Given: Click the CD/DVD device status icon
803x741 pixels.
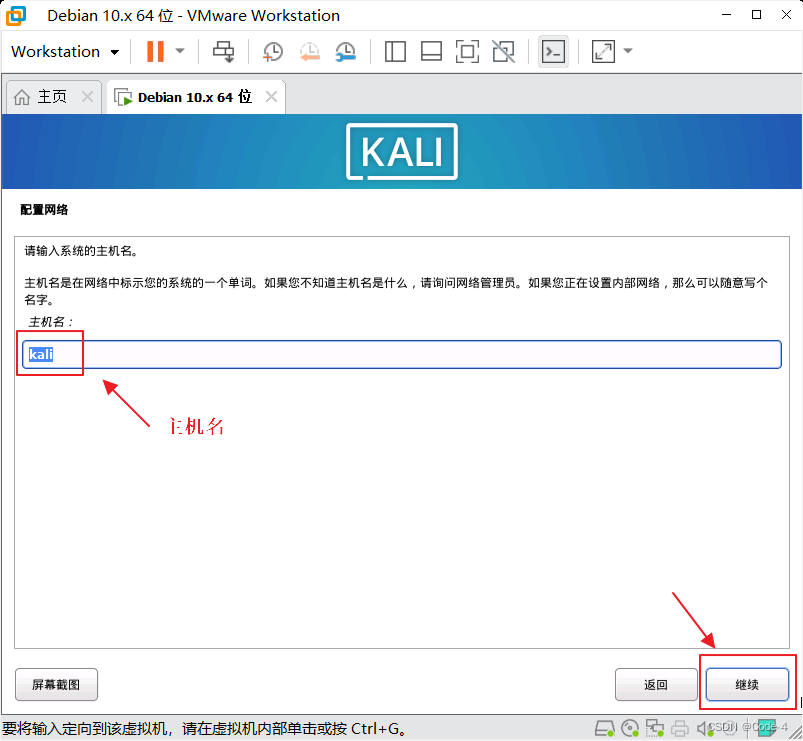Looking at the screenshot, I should click(631, 728).
